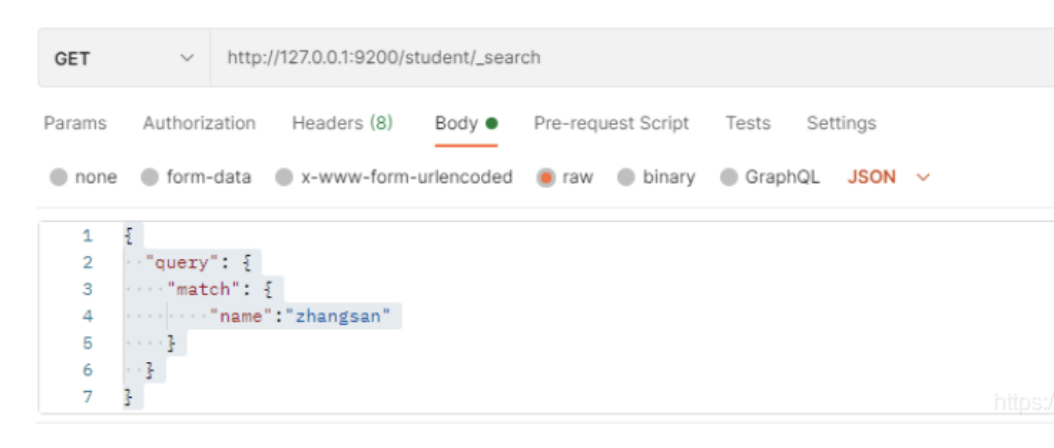Click line number 4 in editor gutter
1054x448 pixels.
click(88, 316)
